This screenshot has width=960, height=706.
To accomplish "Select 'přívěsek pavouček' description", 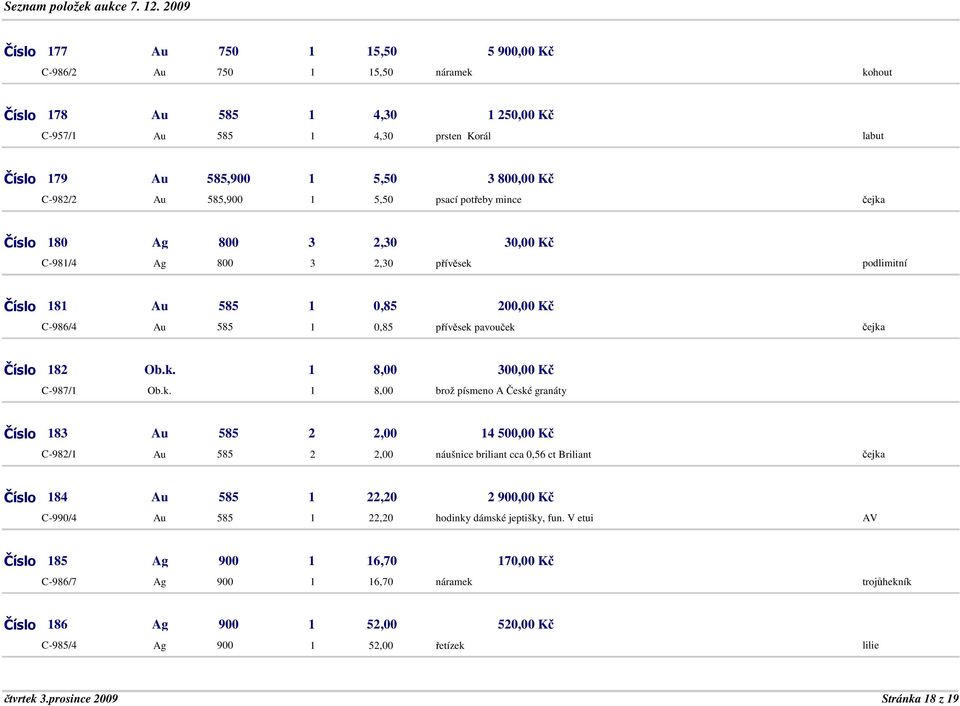I will pos(475,327).
